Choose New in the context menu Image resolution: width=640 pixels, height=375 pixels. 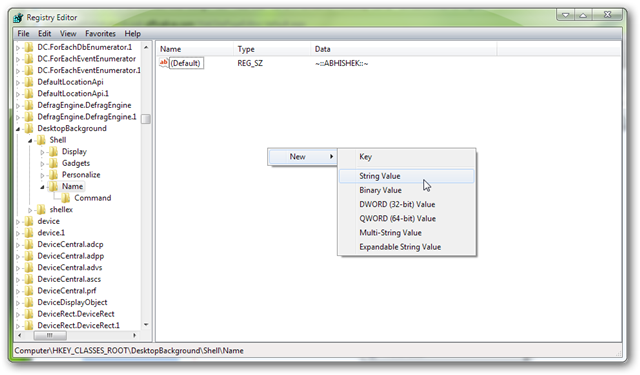pos(302,157)
